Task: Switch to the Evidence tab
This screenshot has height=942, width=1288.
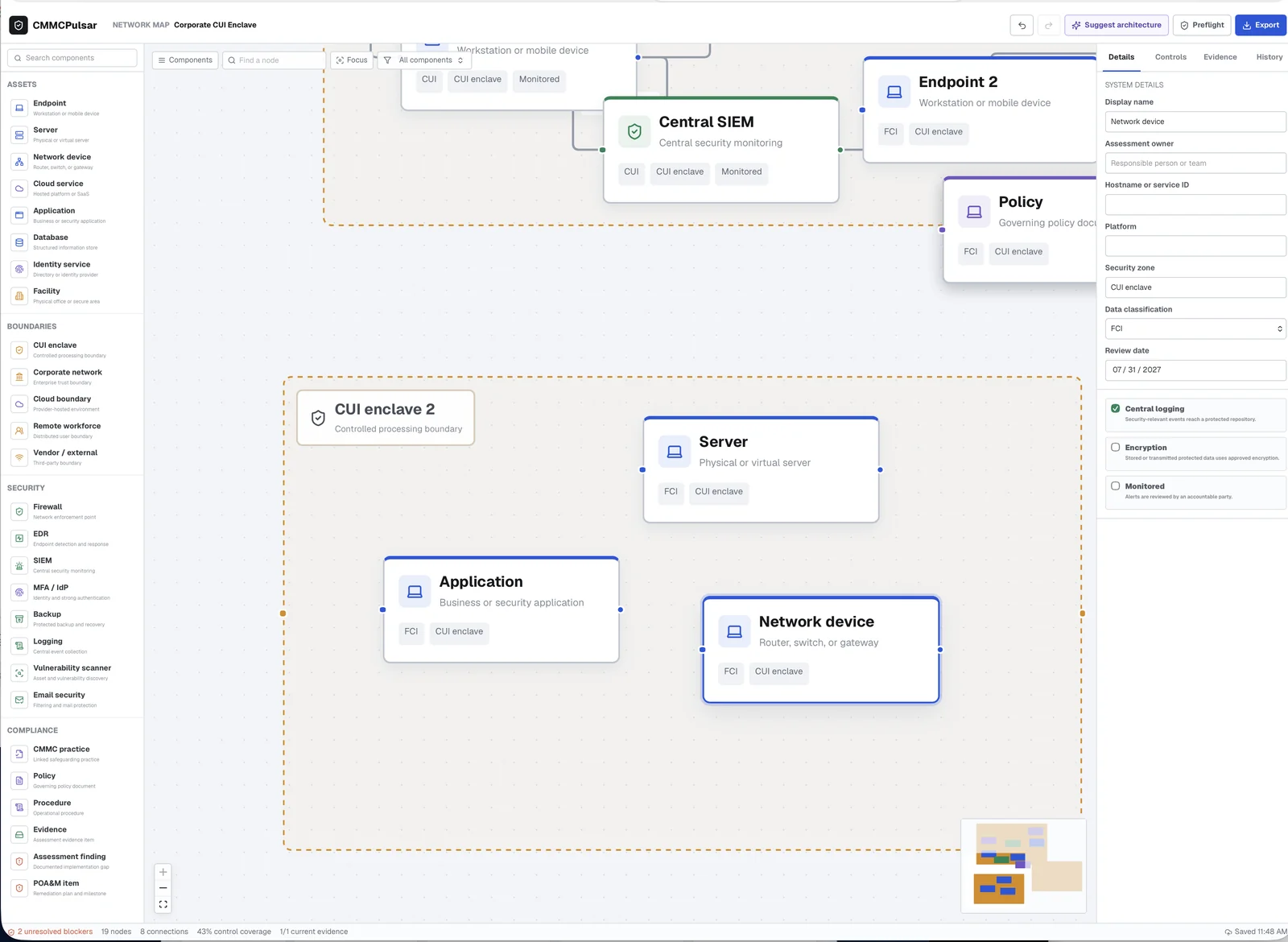Action: pos(1220,57)
